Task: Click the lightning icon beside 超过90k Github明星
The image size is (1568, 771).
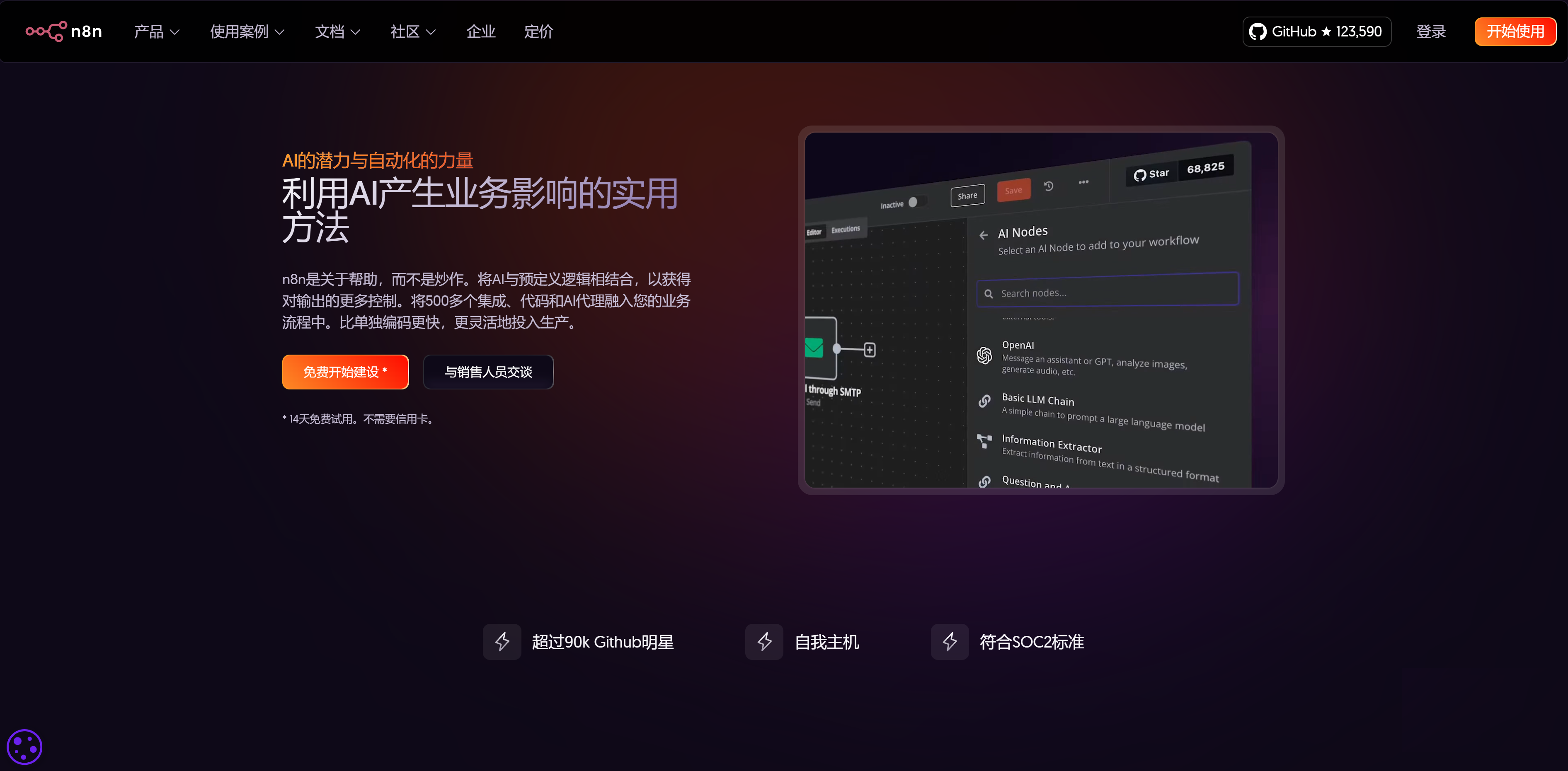Action: [x=502, y=641]
